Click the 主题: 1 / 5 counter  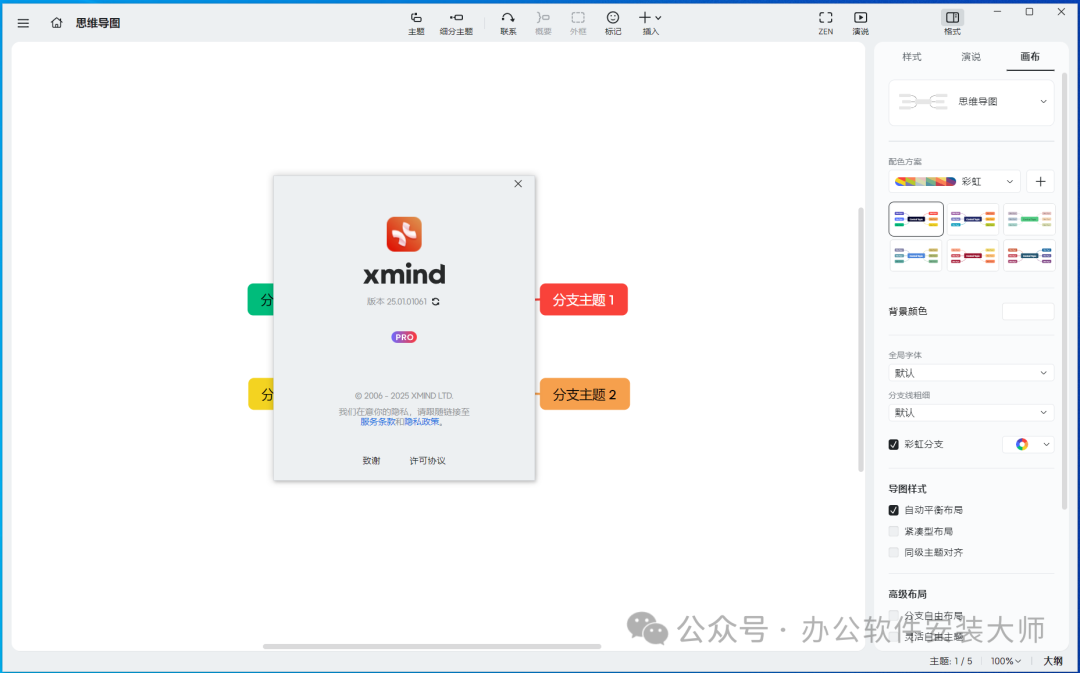pyautogui.click(x=951, y=661)
